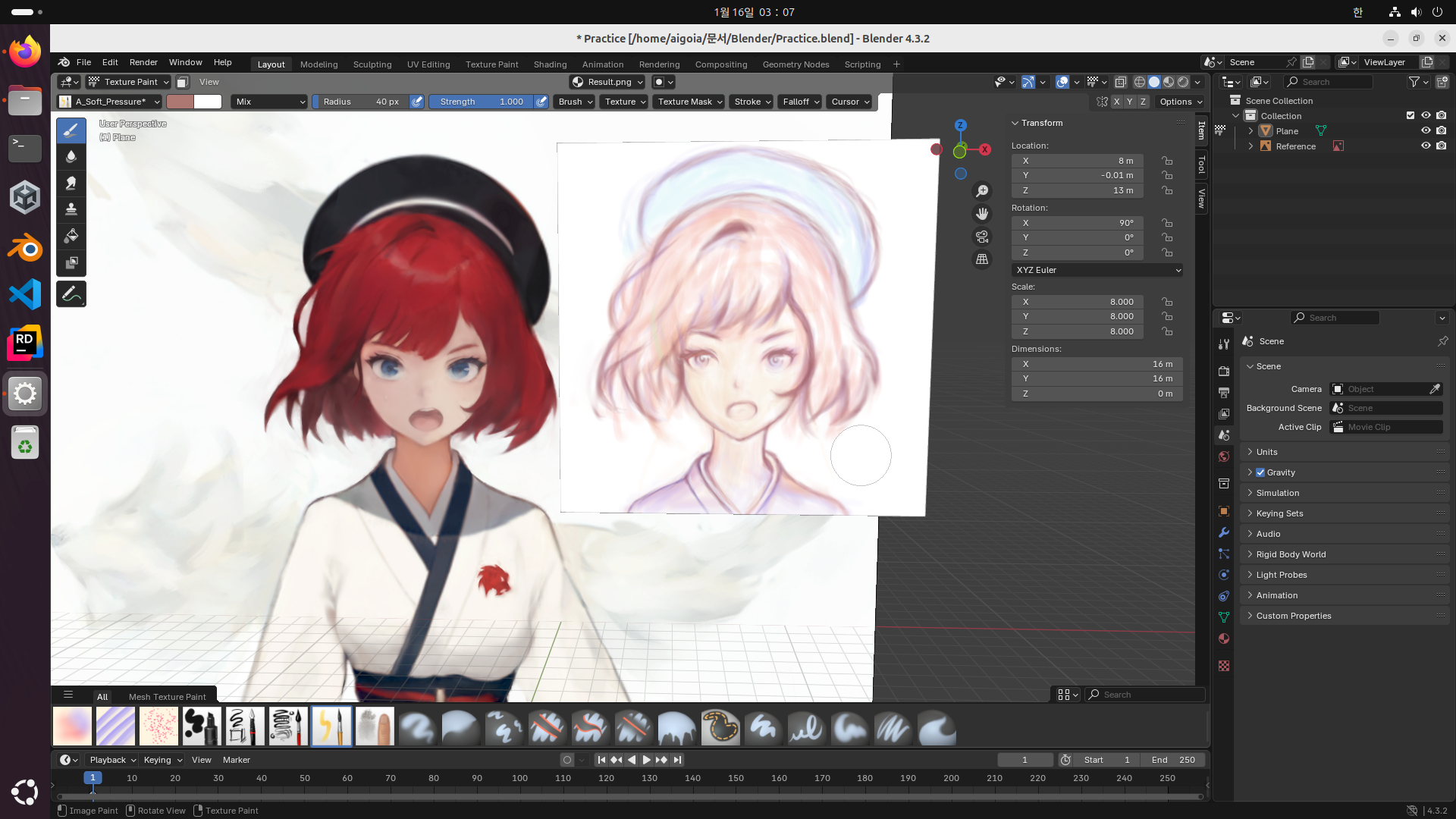Open the Keying timeline menu
This screenshot has width=1456, height=819.
pos(162,760)
